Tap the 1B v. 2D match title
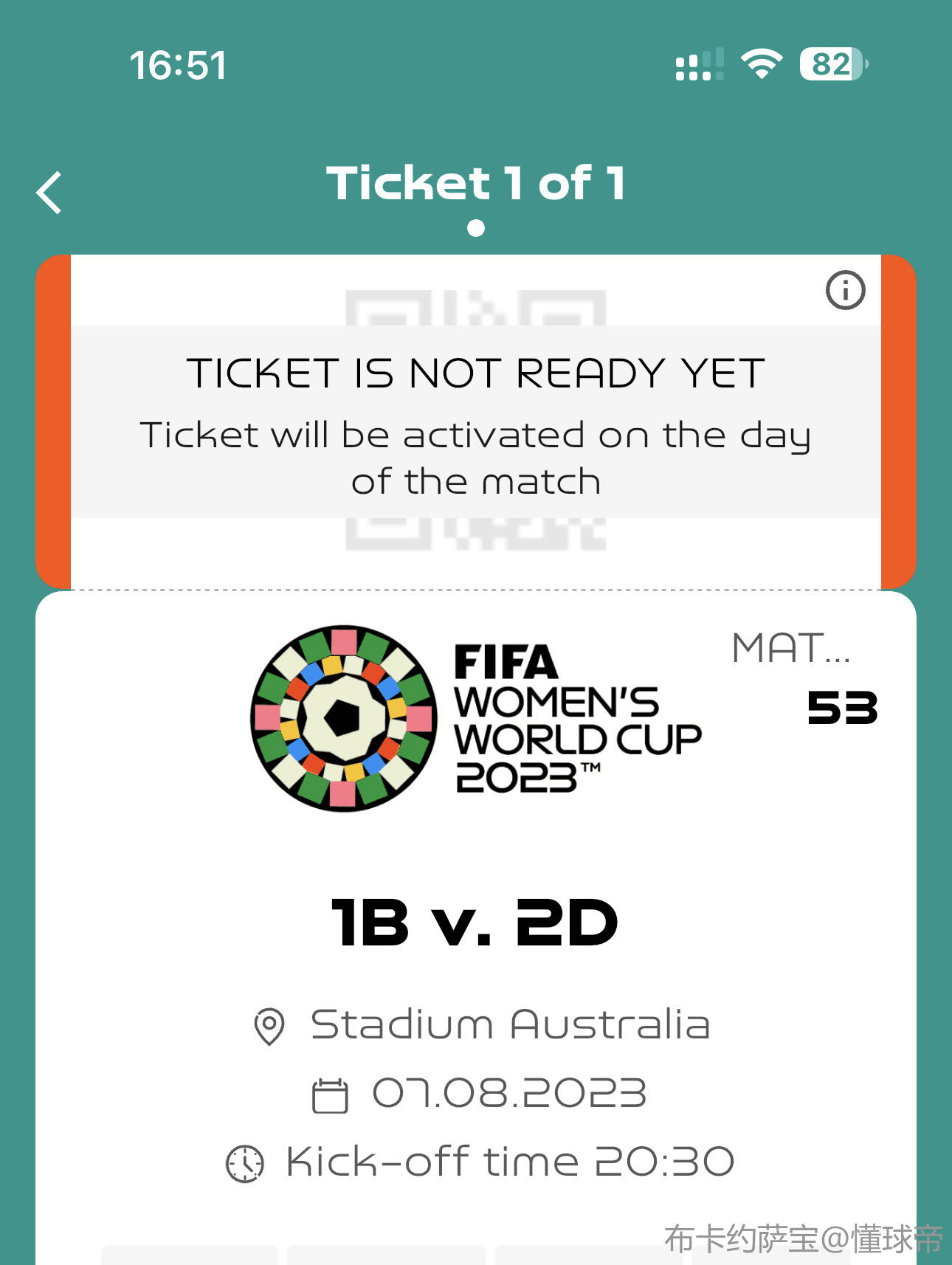Viewport: 952px width, 1265px height. [x=475, y=923]
